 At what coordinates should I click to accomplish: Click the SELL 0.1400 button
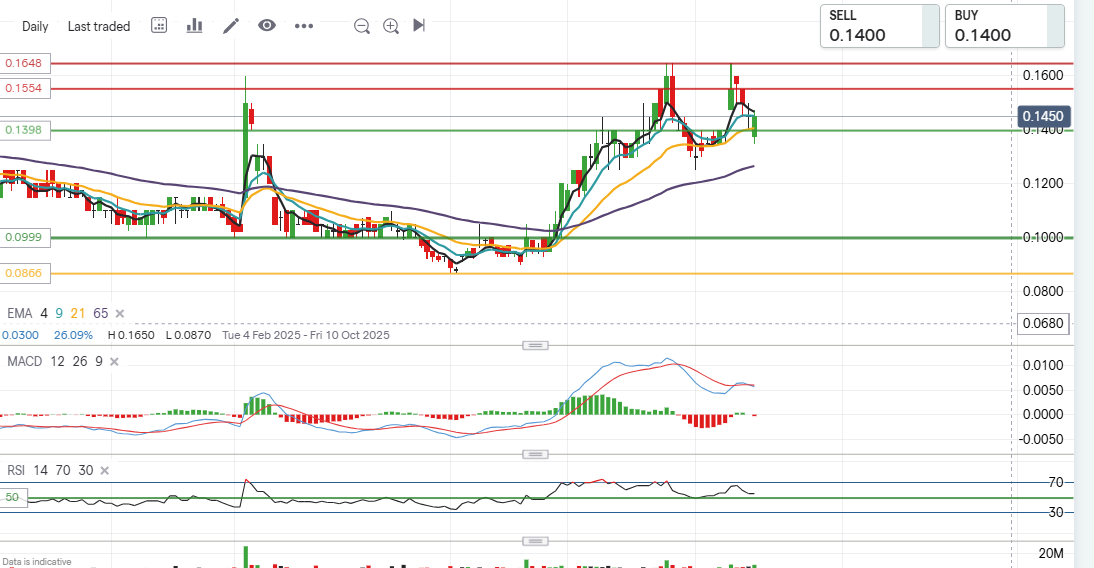coord(880,26)
